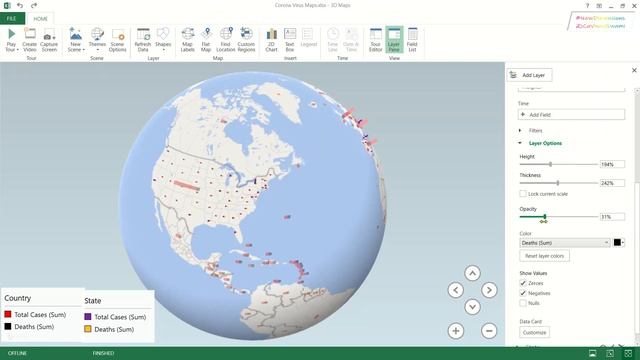Click the Height slider handle
The height and width of the screenshot is (360, 640).
coord(550,164)
